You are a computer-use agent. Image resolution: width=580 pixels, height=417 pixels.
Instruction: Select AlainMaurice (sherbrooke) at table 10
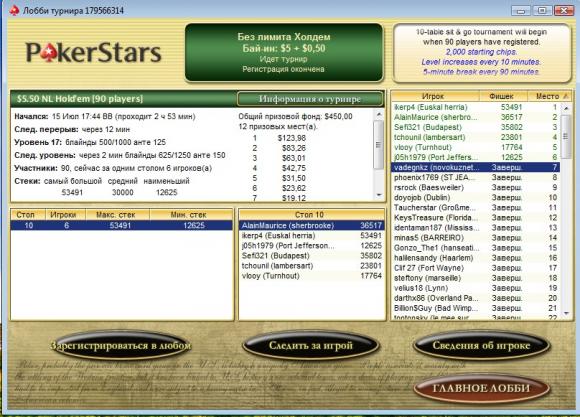[x=312, y=225]
